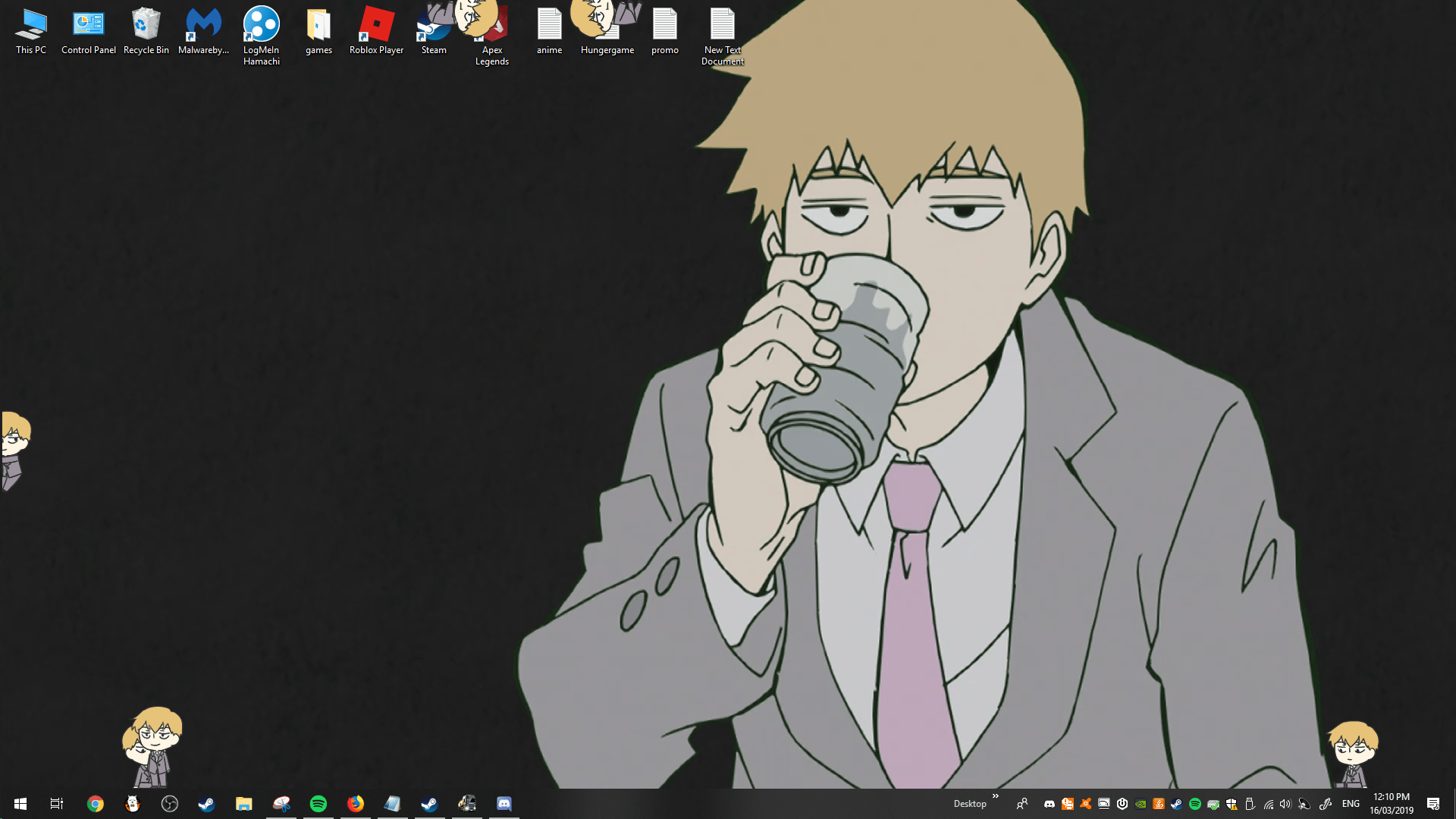Open the volume control in tray
The width and height of the screenshot is (1456, 819).
[x=1285, y=804]
